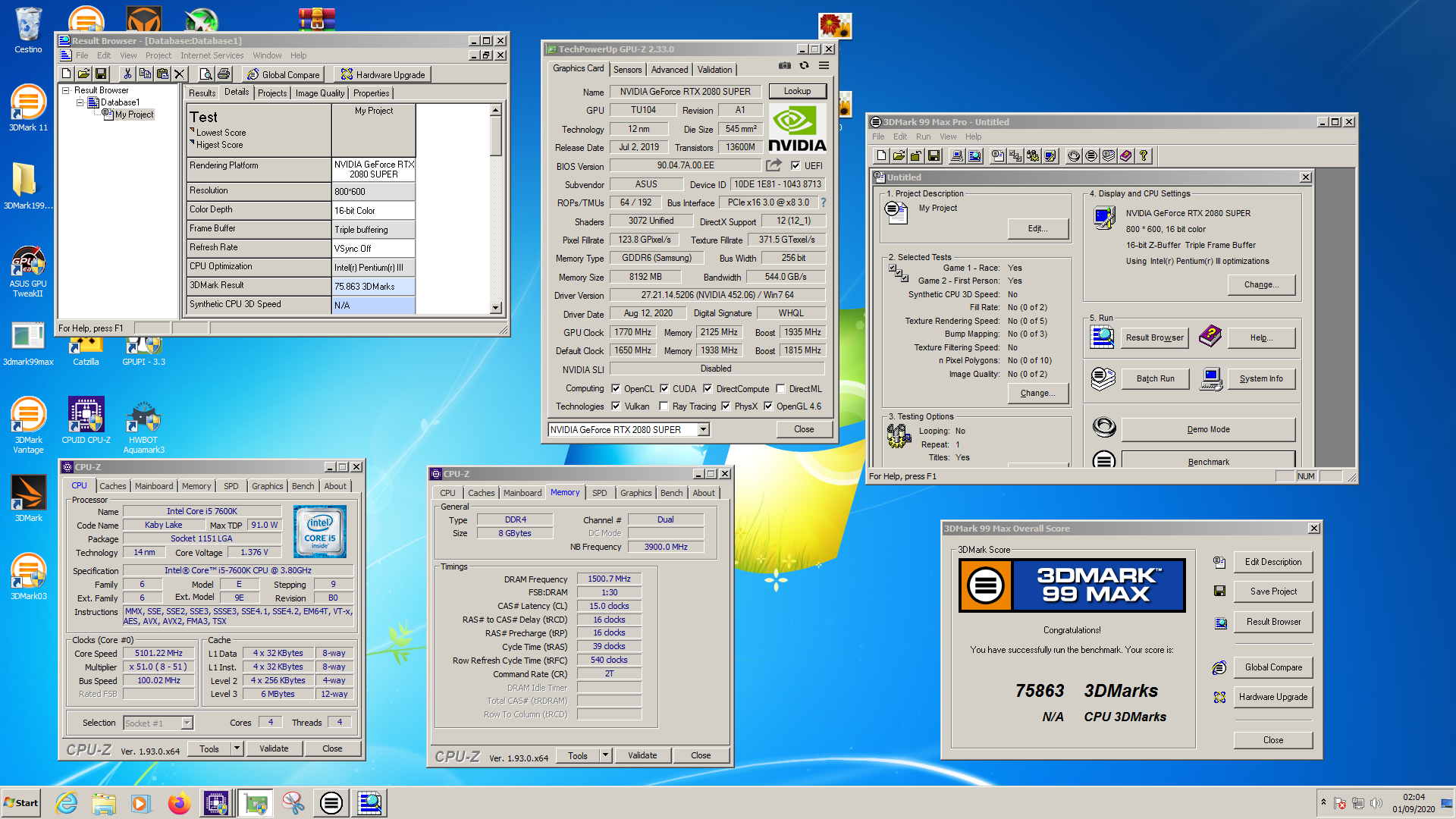Click Cut scissors icon in Result Browser
Viewport: 1456px width, 819px height.
(x=127, y=74)
